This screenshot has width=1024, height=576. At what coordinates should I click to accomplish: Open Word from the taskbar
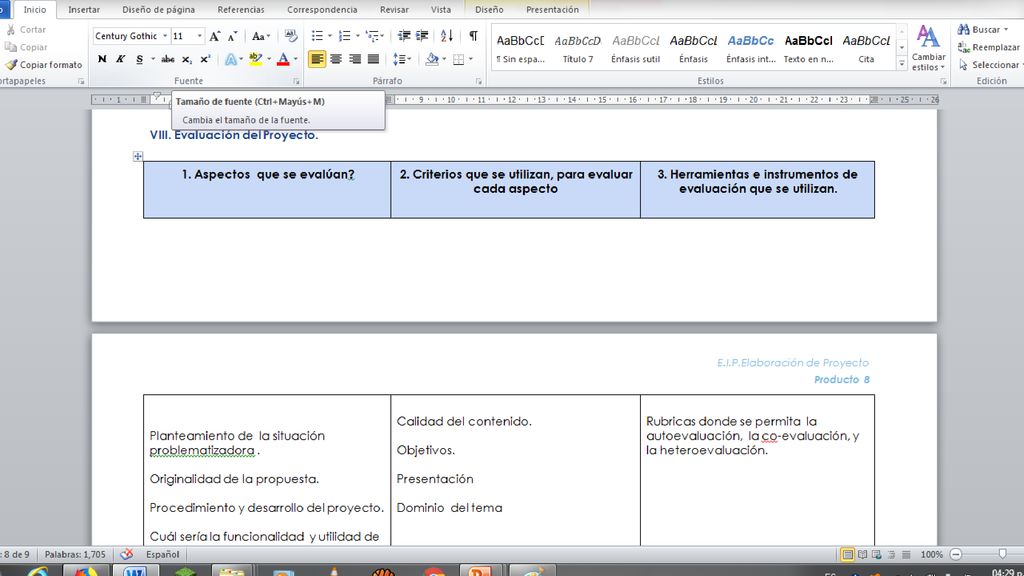tap(135, 571)
